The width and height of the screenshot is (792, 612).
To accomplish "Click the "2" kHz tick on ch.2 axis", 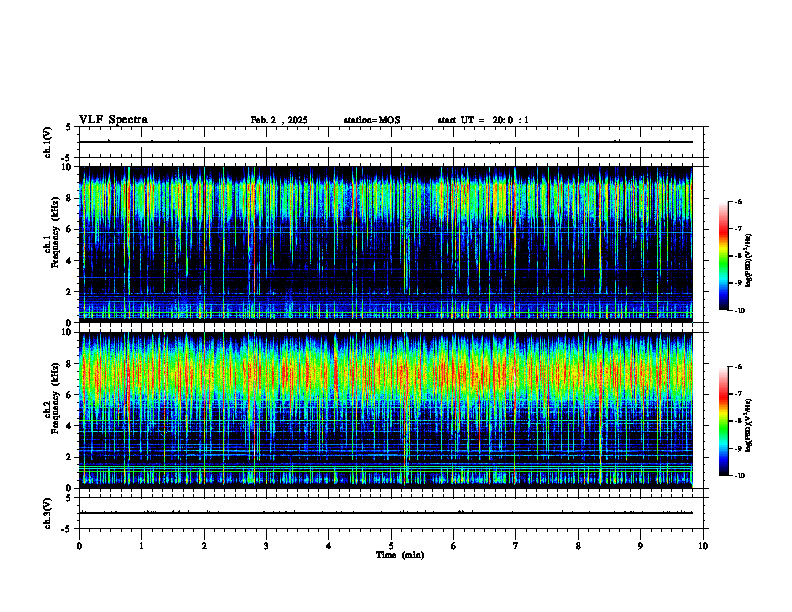I will tap(70, 457).
